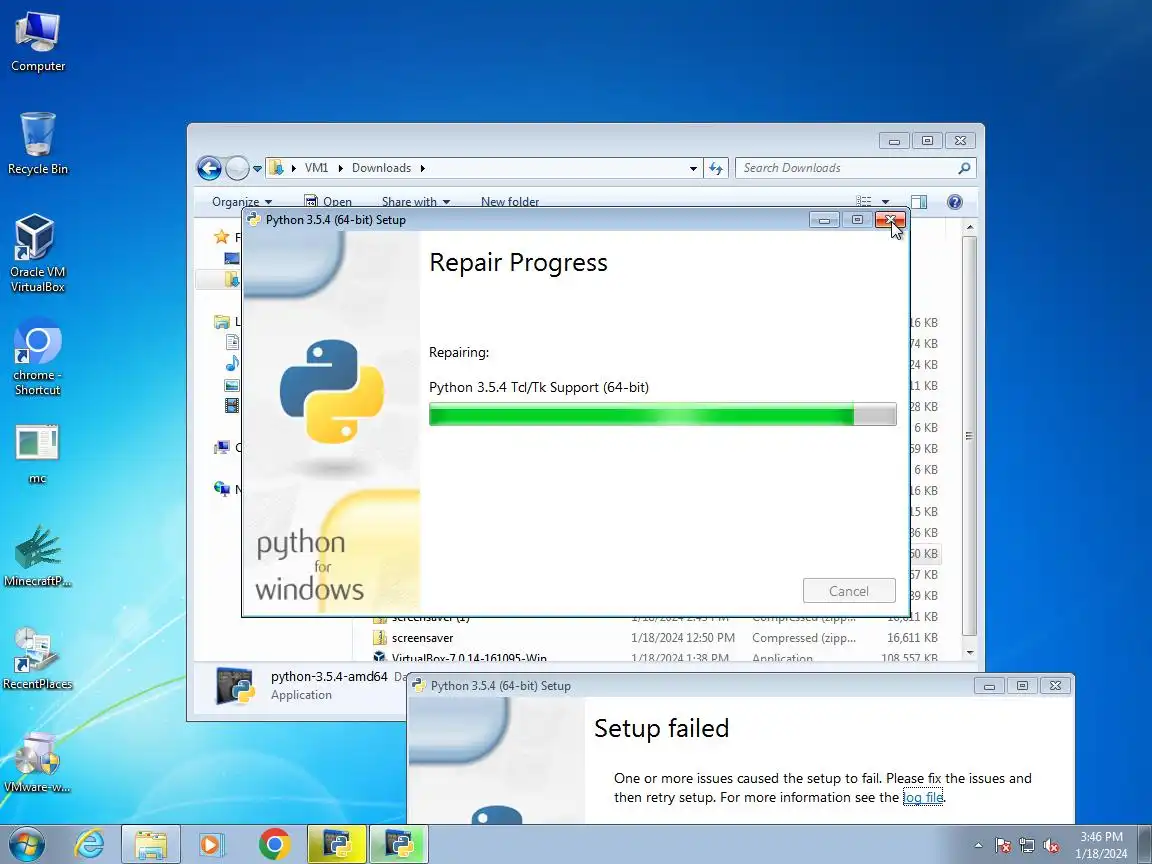
Task: Launch Internet Explorer from the taskbar
Action: pyautogui.click(x=89, y=844)
